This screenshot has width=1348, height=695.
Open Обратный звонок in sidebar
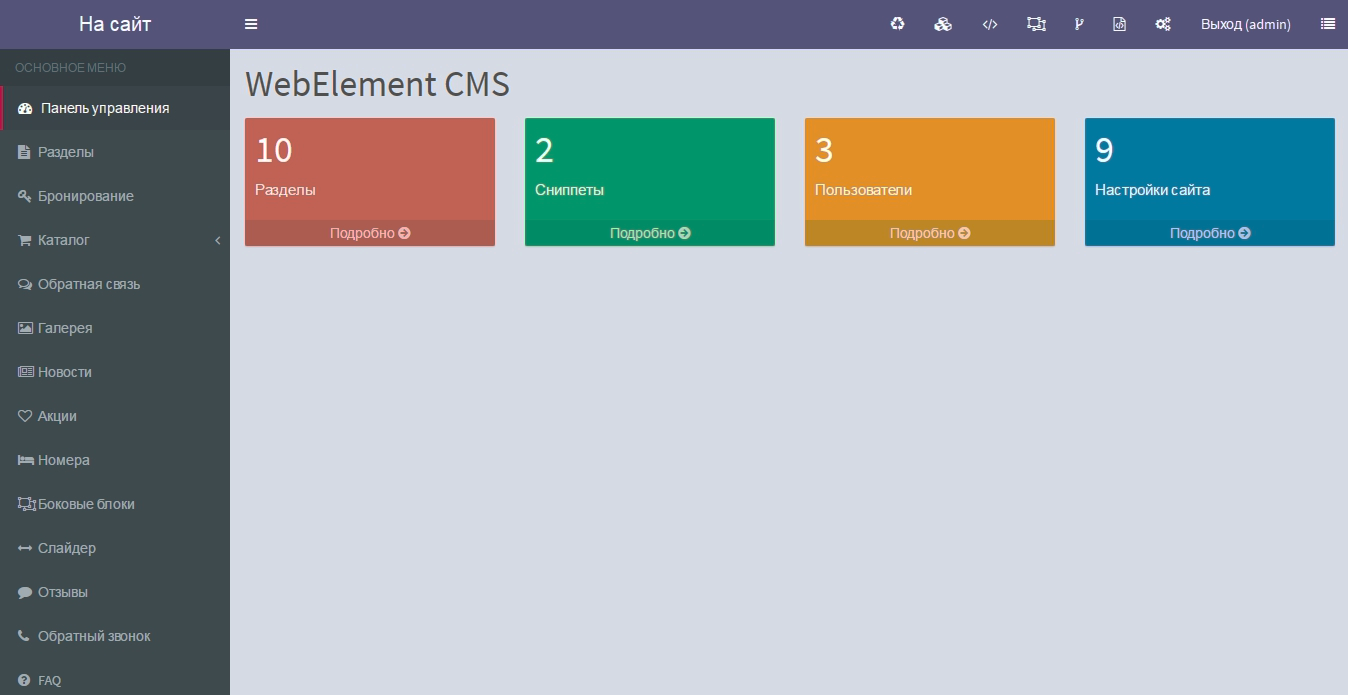pos(115,636)
